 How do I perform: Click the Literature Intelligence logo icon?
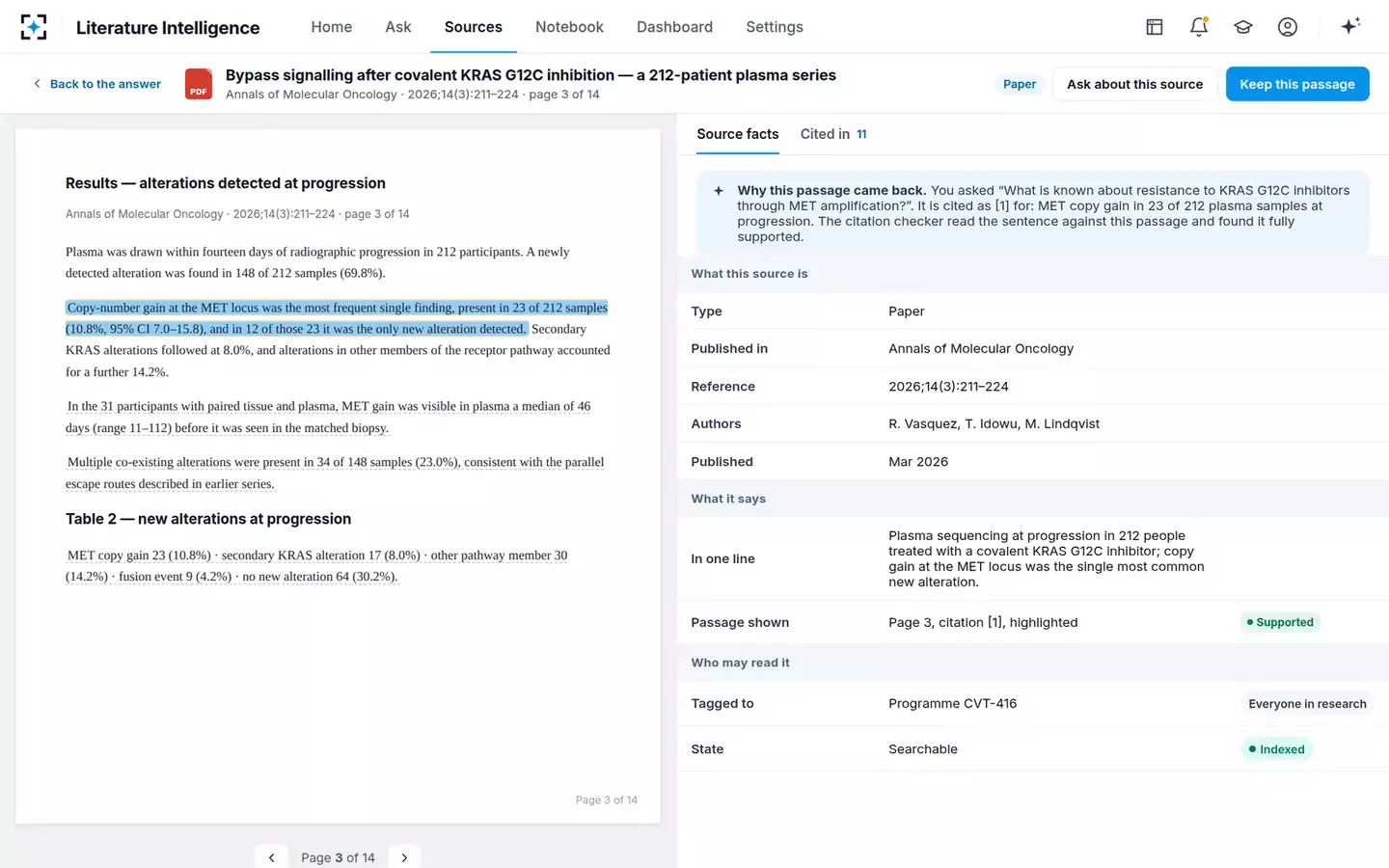pyautogui.click(x=34, y=27)
